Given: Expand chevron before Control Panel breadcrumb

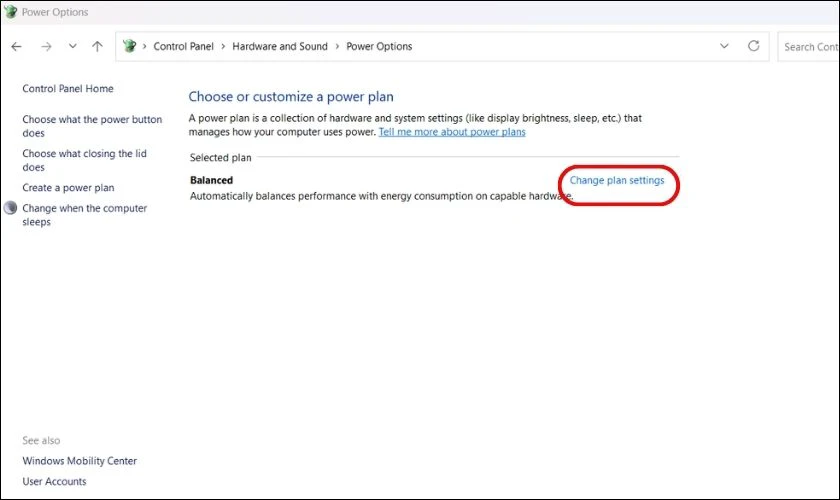Looking at the screenshot, I should click(x=144, y=47).
